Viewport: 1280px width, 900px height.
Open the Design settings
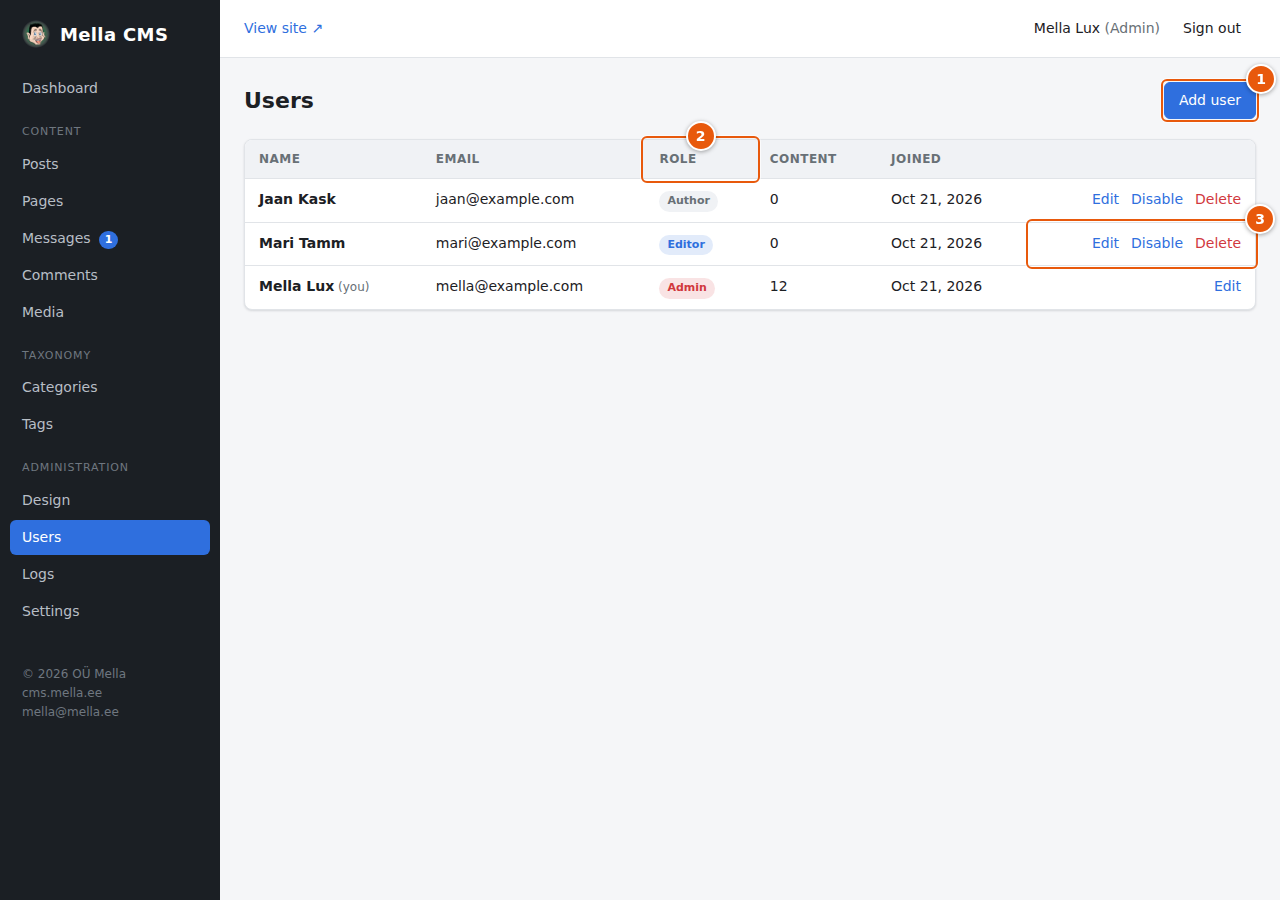coord(110,500)
